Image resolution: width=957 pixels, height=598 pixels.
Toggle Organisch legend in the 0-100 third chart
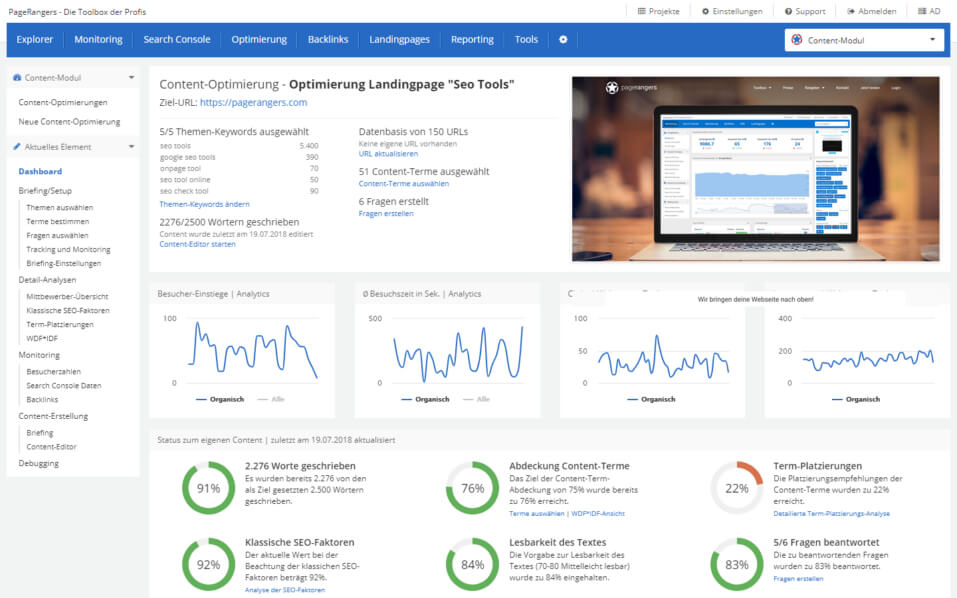651,399
